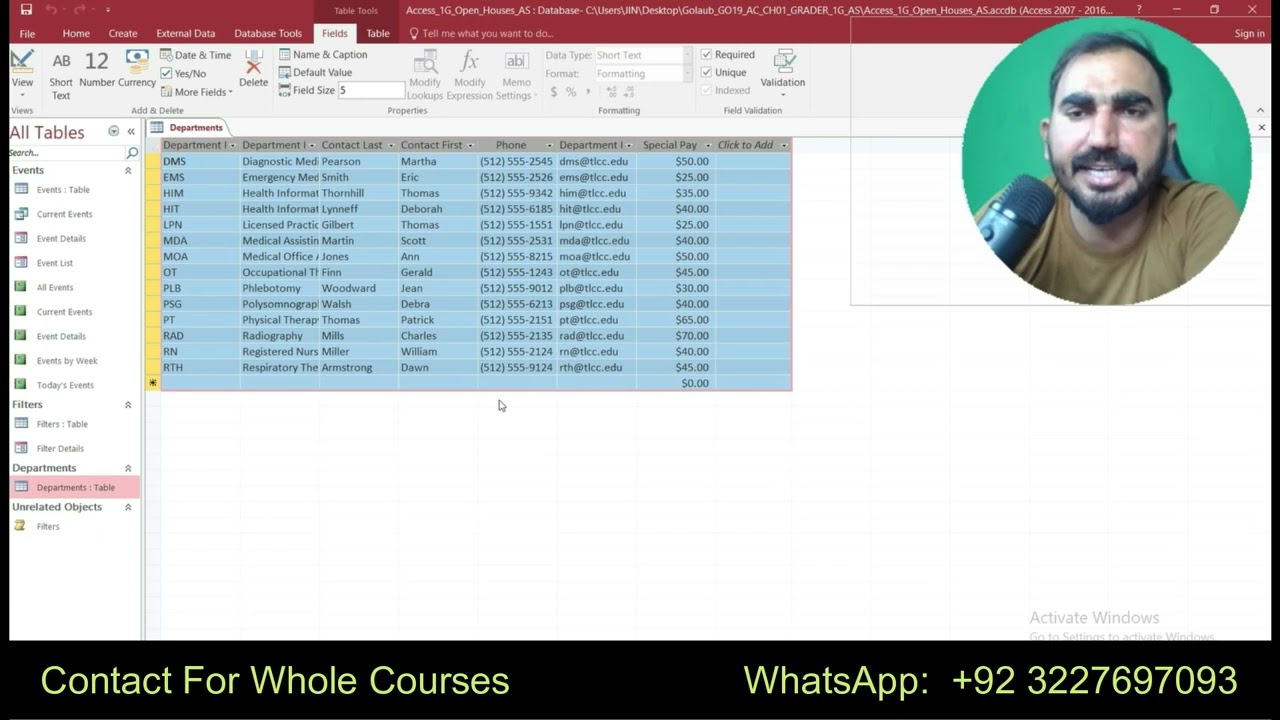Collapse the Departments group
This screenshot has width=1280, height=720.
[x=128, y=469]
